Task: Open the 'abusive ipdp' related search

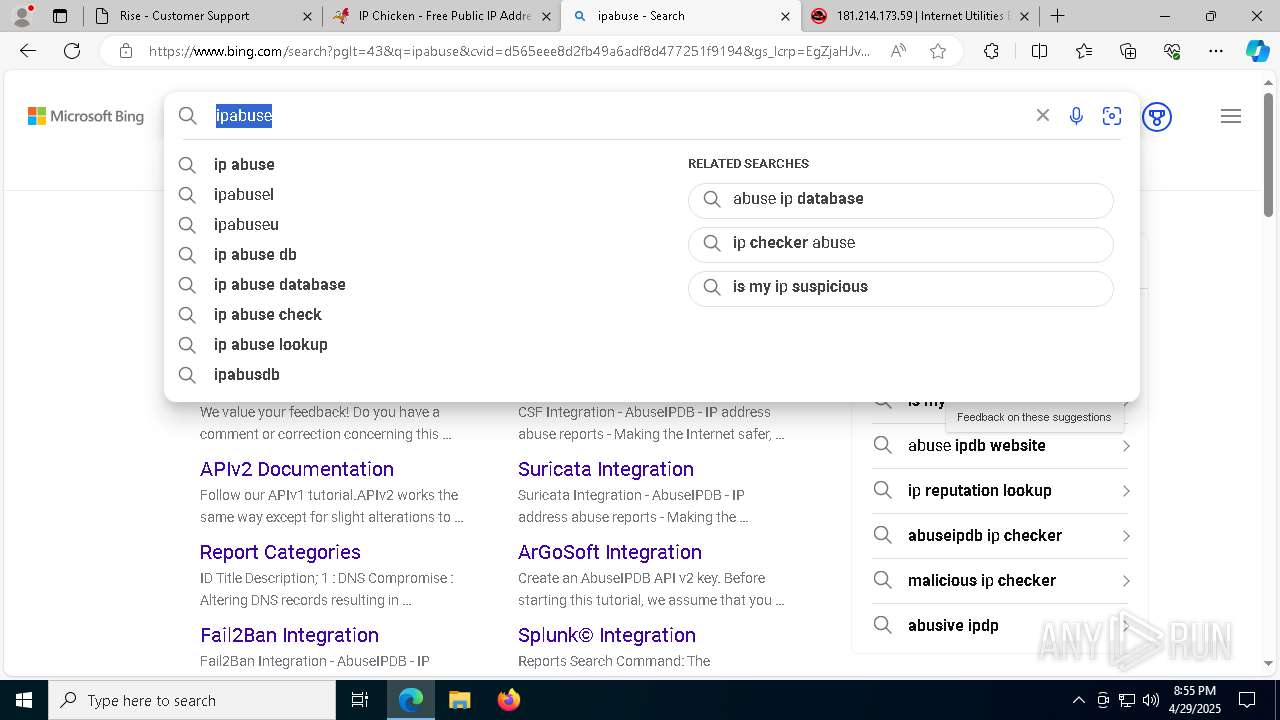Action: point(1000,626)
